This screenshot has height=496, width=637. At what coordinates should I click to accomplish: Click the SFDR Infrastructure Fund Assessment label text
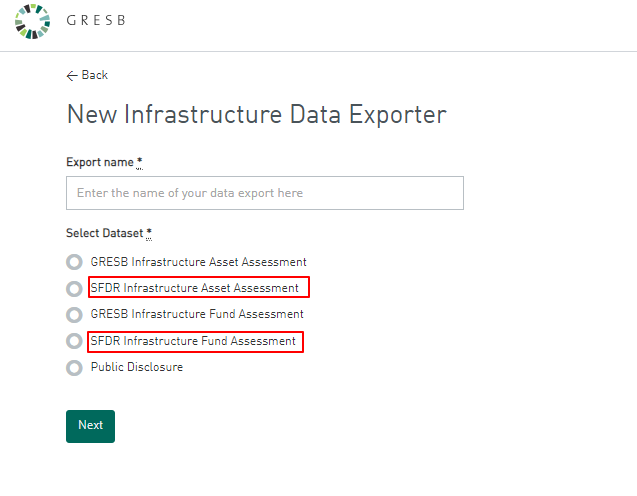click(193, 341)
